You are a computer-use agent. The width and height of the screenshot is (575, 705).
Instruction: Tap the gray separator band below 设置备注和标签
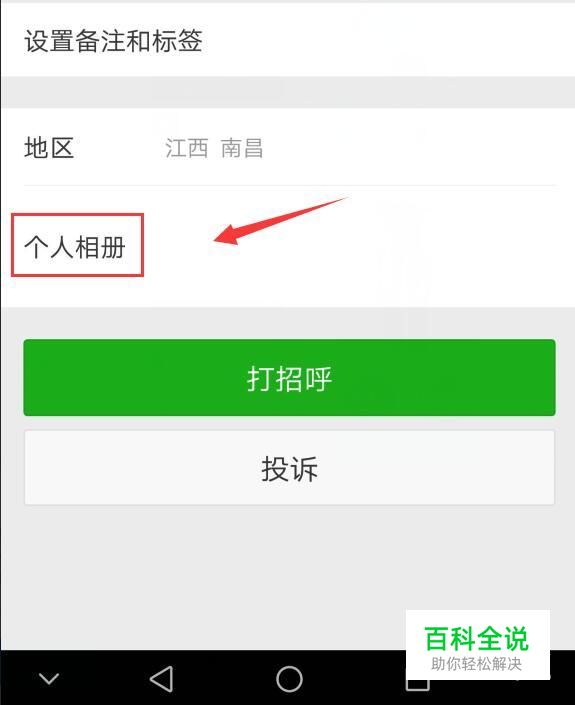pyautogui.click(x=288, y=92)
